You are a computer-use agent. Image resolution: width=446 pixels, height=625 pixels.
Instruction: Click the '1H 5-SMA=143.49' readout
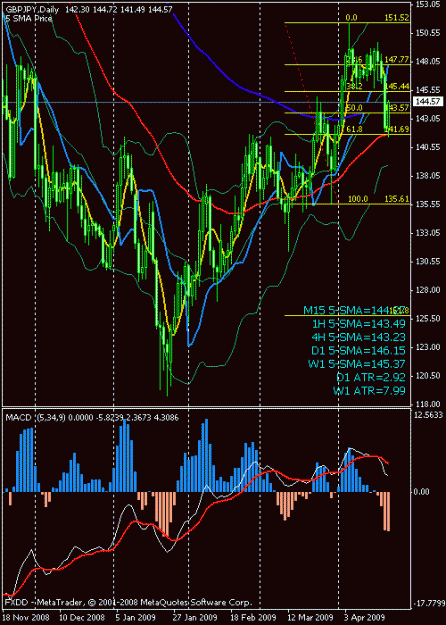pyautogui.click(x=359, y=324)
